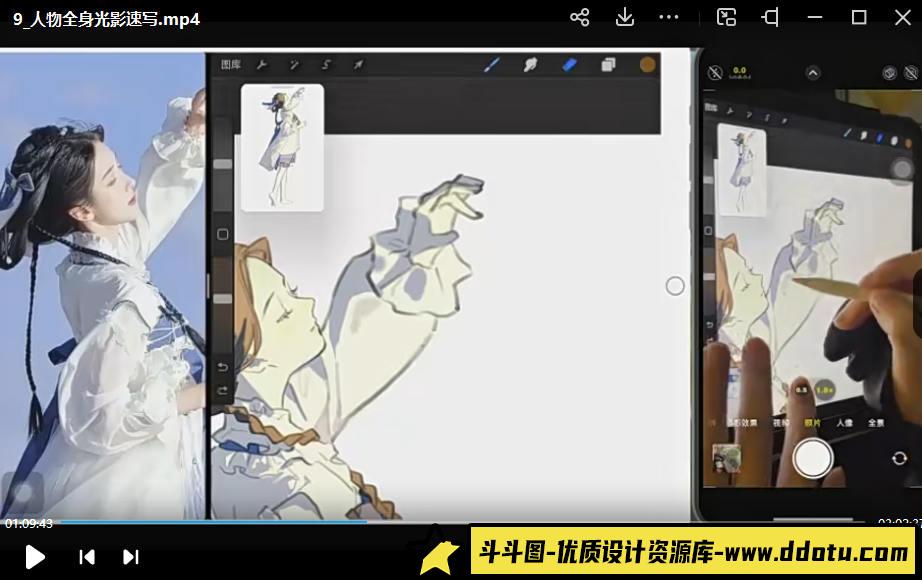922x580 pixels.
Task: Pick the Brush tool in Procreate
Action: 489,63
